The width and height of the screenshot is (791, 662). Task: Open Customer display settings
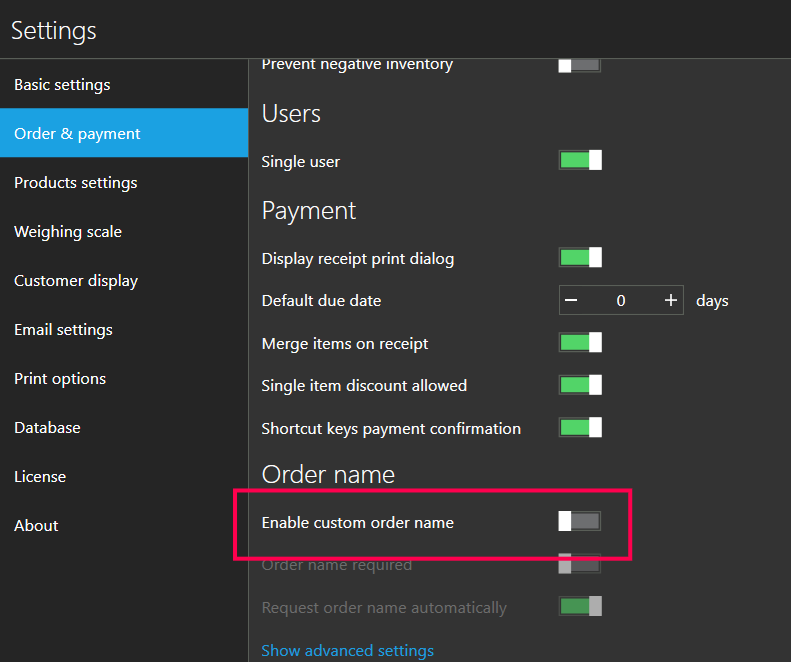tap(76, 281)
